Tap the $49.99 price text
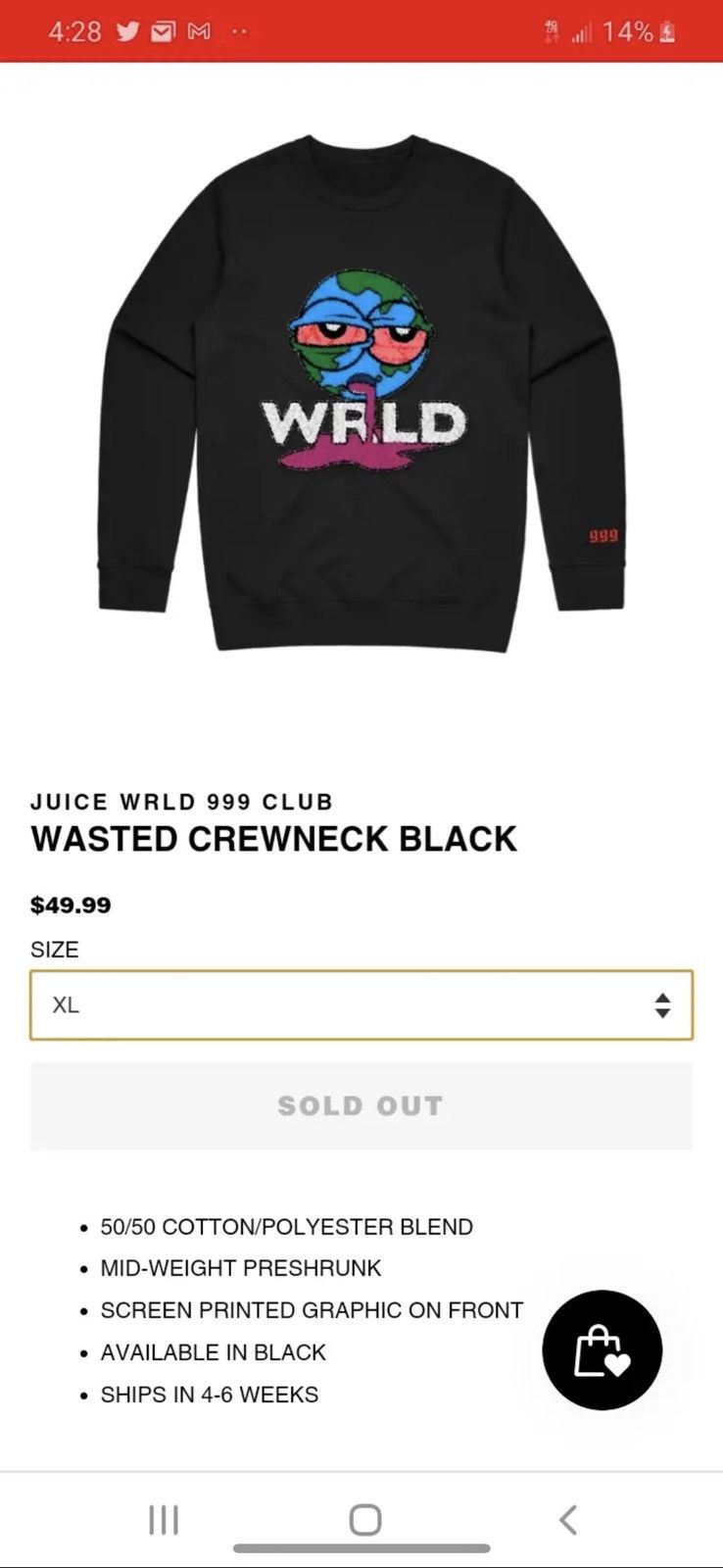The image size is (723, 1568). (x=71, y=905)
